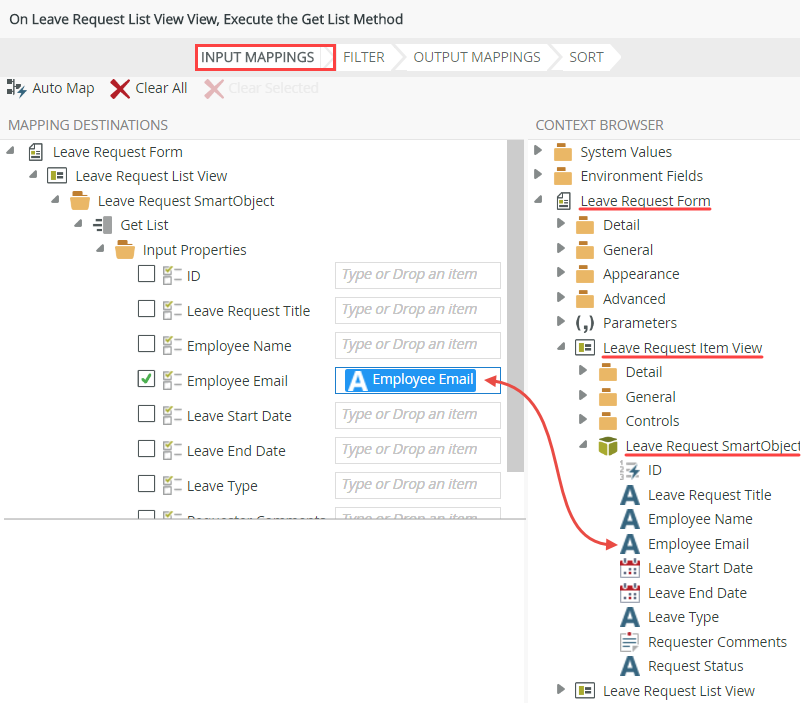Switch to the FILTER tab
Viewport: 802px width, 703px height.
click(364, 57)
